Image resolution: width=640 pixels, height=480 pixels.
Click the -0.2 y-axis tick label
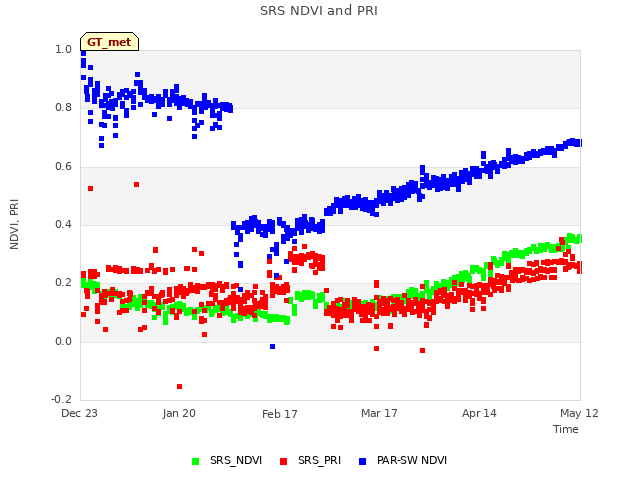(x=61, y=399)
